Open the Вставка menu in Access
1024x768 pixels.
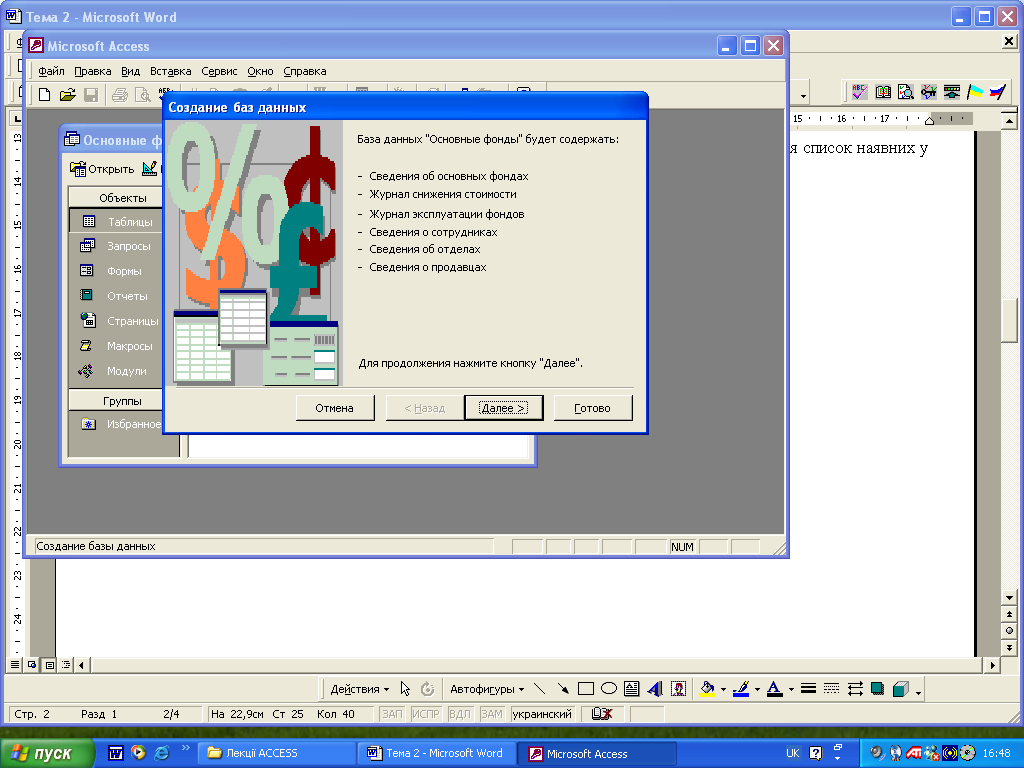pos(170,71)
